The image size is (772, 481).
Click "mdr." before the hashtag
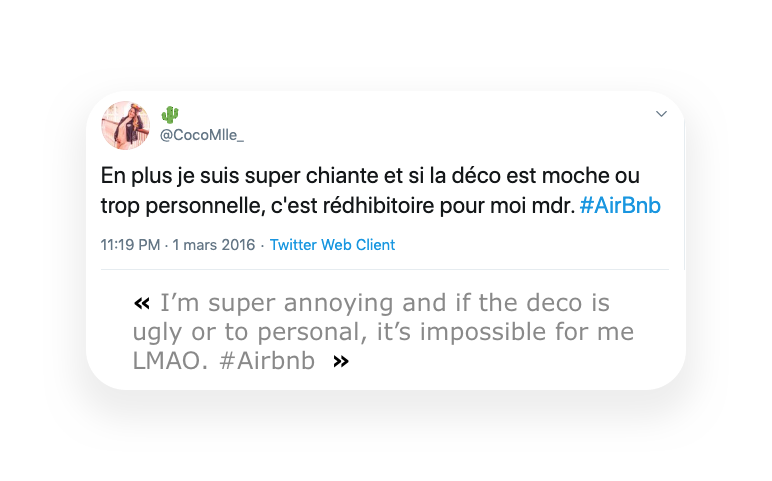tap(553, 206)
